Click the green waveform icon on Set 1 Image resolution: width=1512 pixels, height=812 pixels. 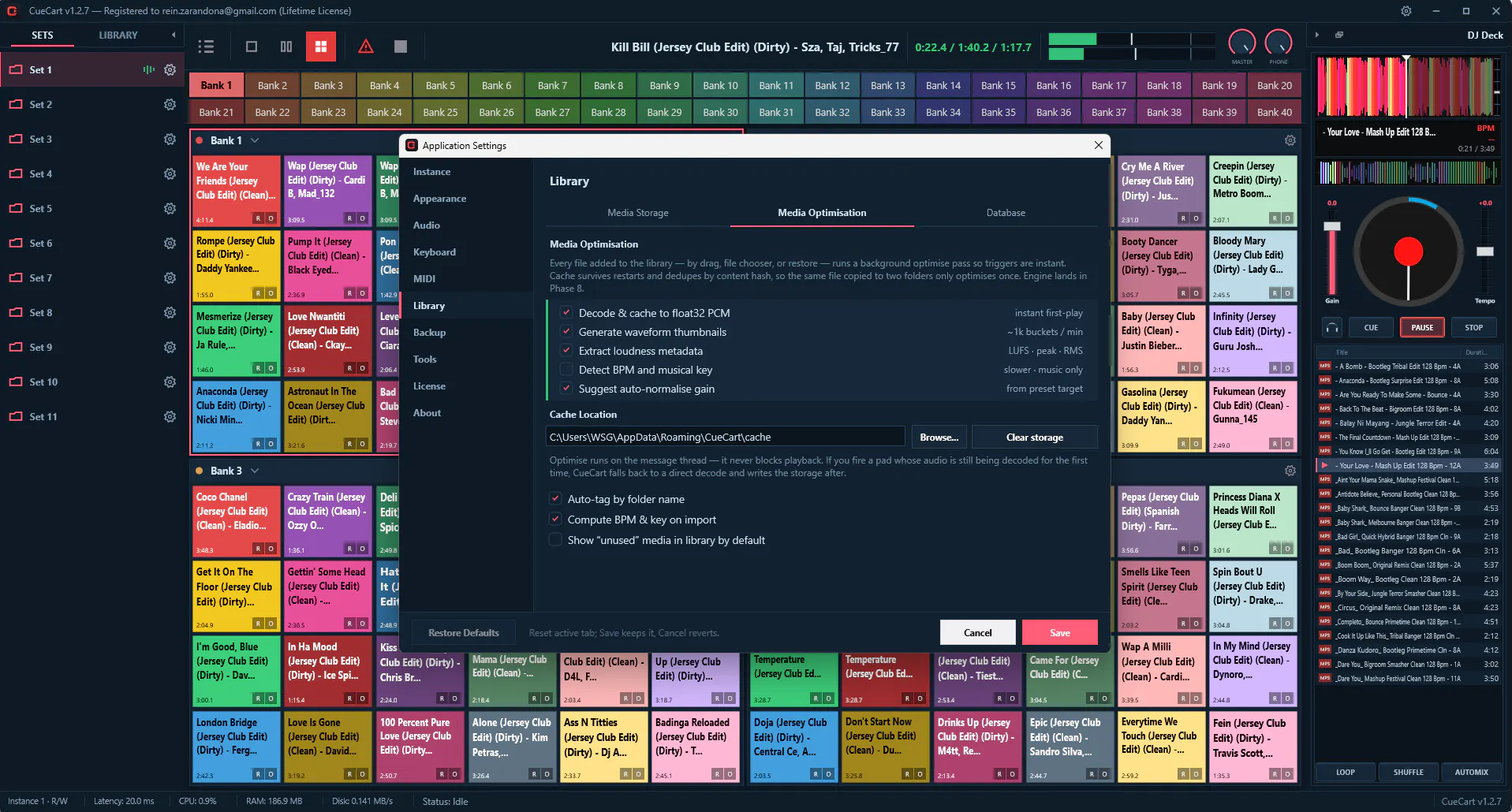click(148, 70)
